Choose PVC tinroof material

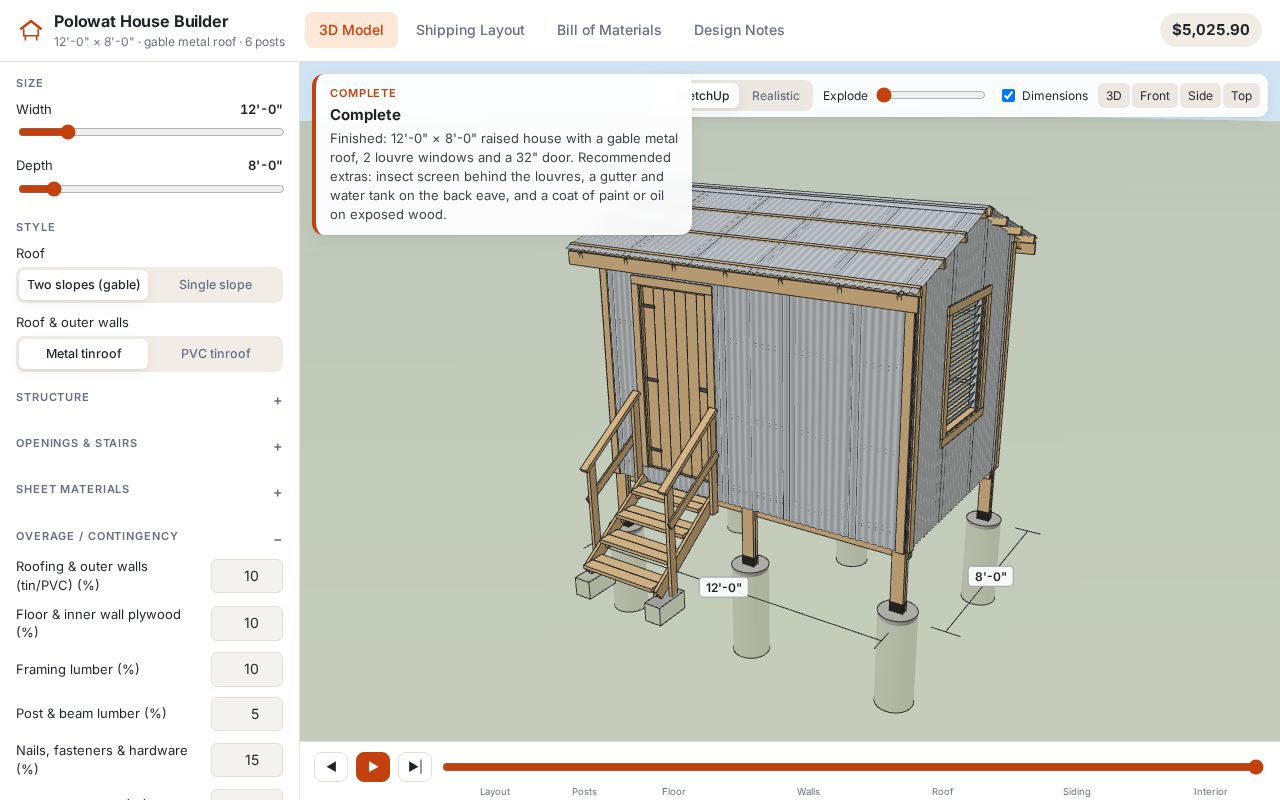215,354
